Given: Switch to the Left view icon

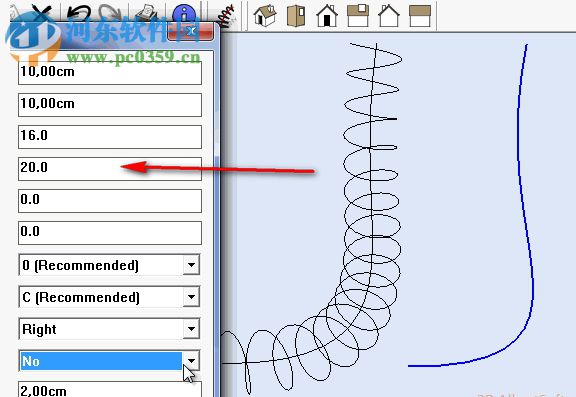Looking at the screenshot, I should pyautogui.click(x=420, y=15).
